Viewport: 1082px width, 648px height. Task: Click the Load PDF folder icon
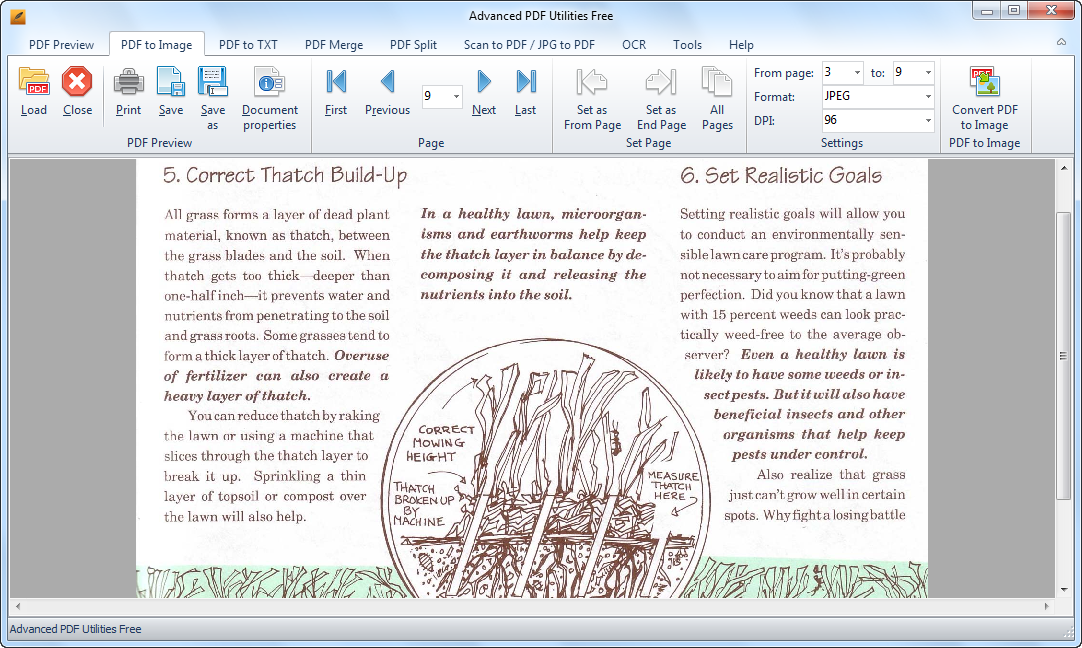(x=34, y=82)
